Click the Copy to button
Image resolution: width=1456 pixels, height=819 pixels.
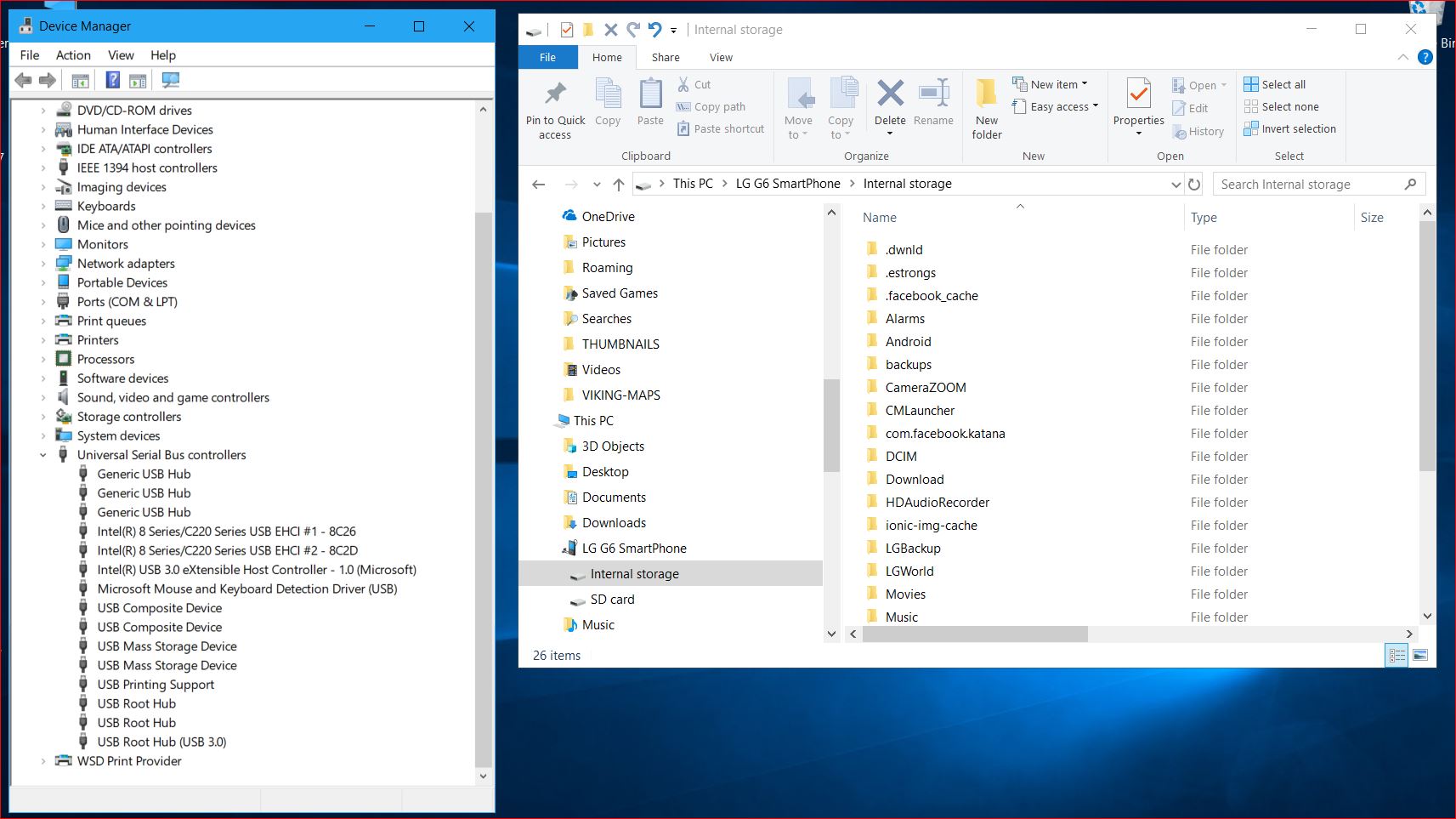(841, 108)
